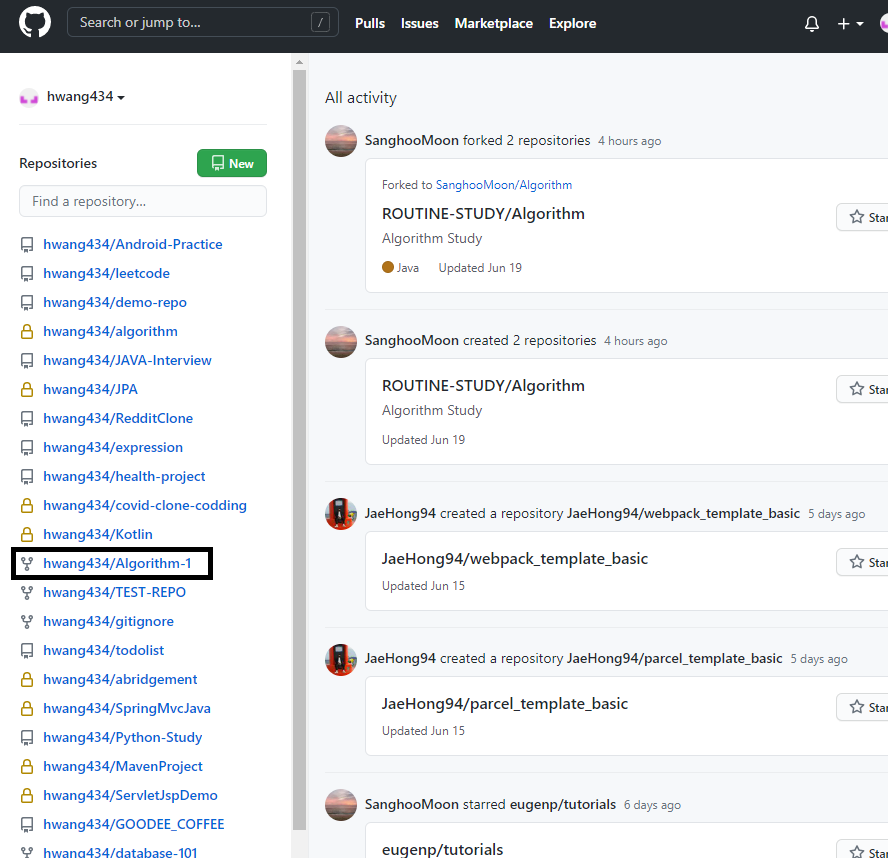This screenshot has width=888, height=858.
Task: Click the Java language color dot
Action: [x=388, y=267]
